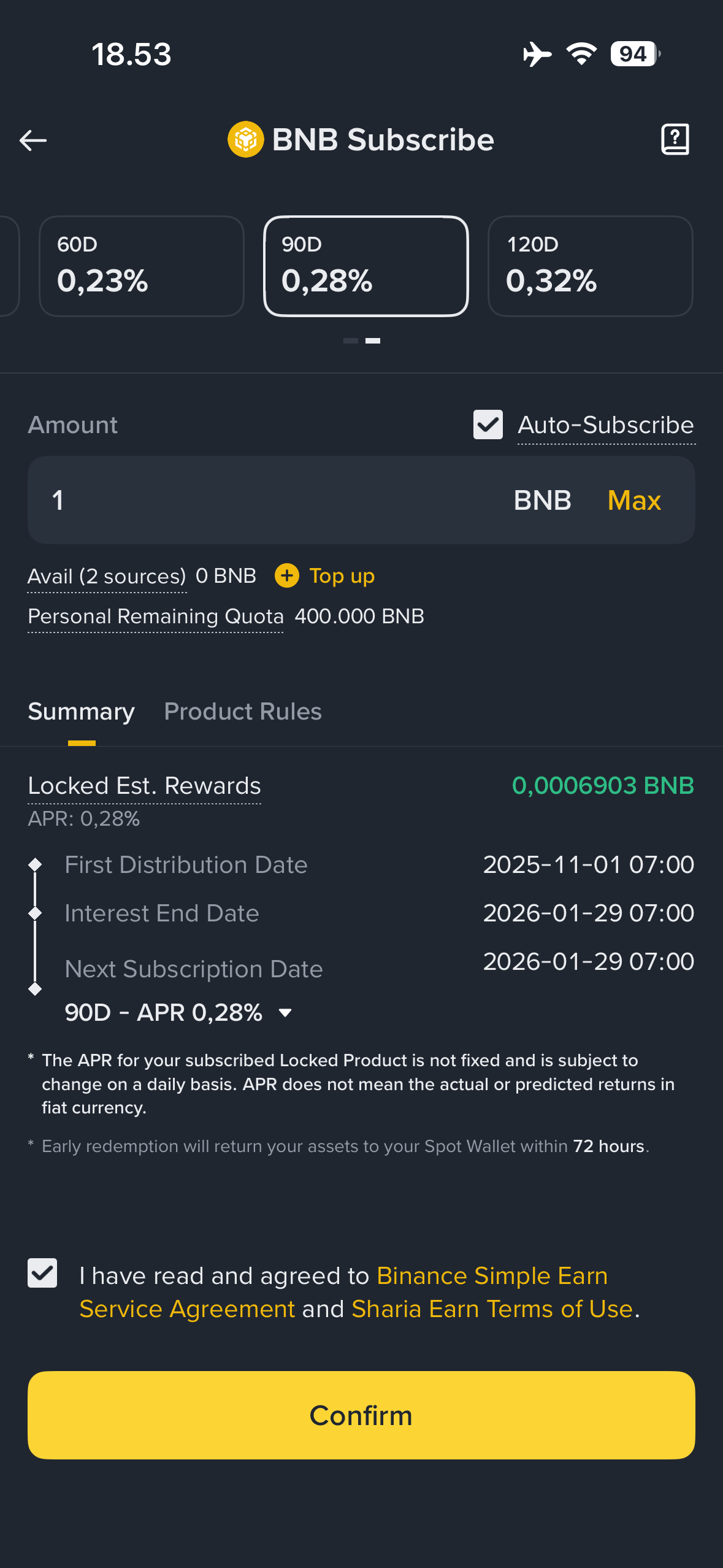This screenshot has height=1568, width=723.
Task: Uncheck the terms agreement checkbox
Action: 42,1274
